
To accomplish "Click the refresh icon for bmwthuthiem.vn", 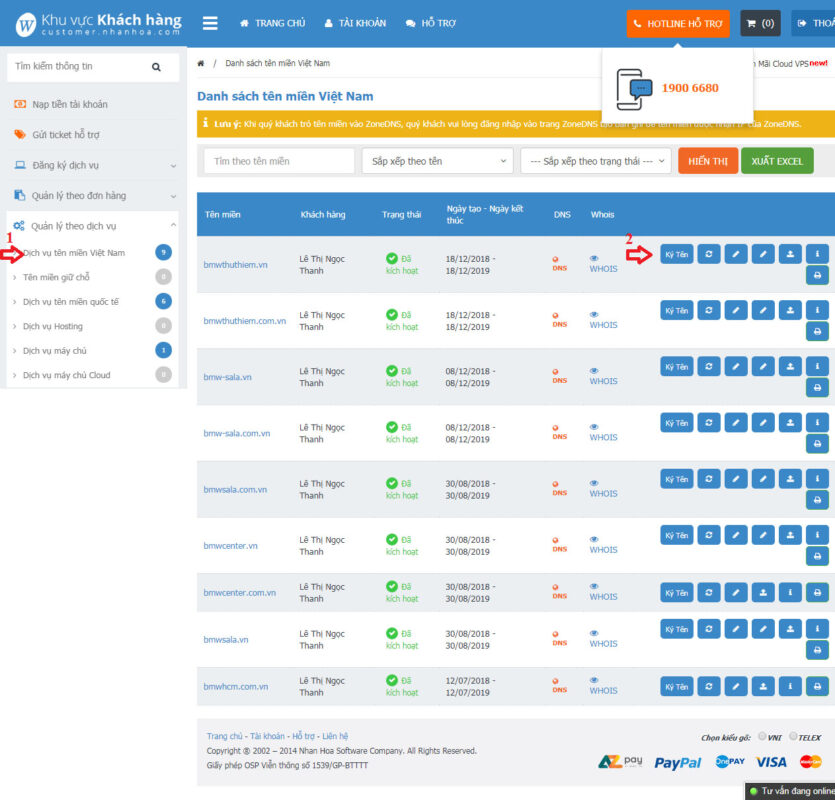I will [x=708, y=254].
